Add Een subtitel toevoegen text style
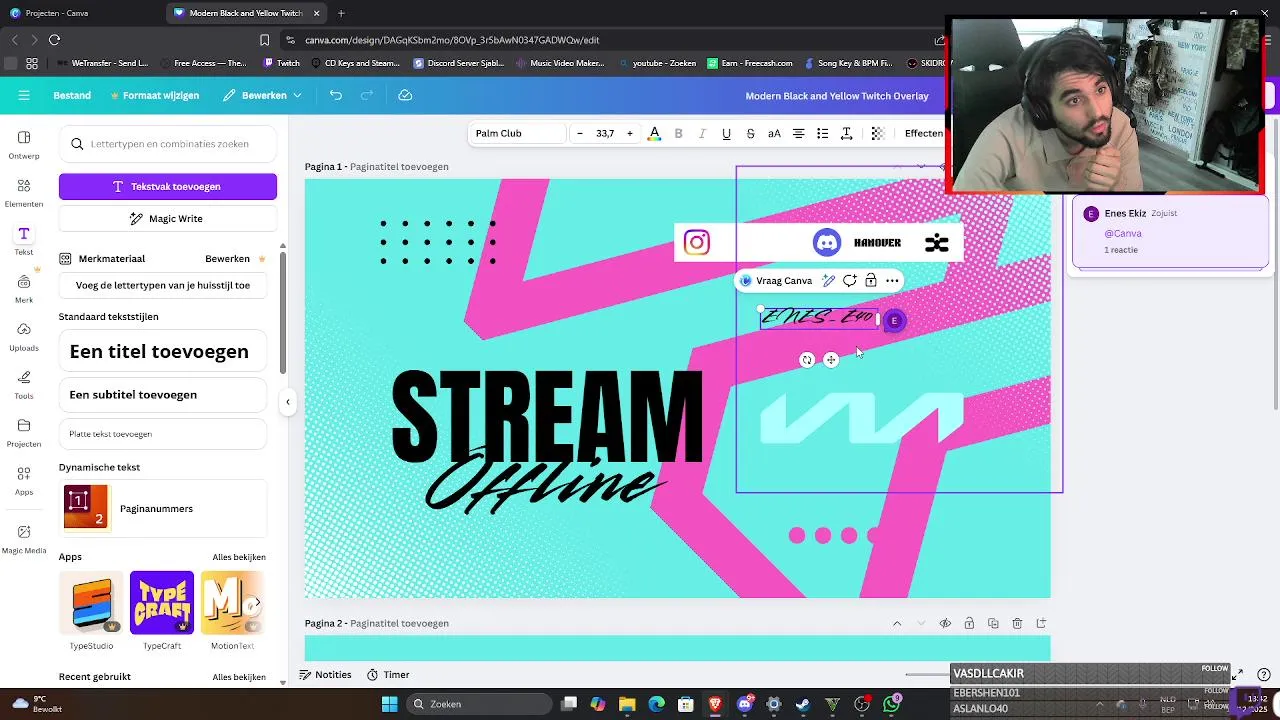The width and height of the screenshot is (1280, 720). click(x=163, y=395)
